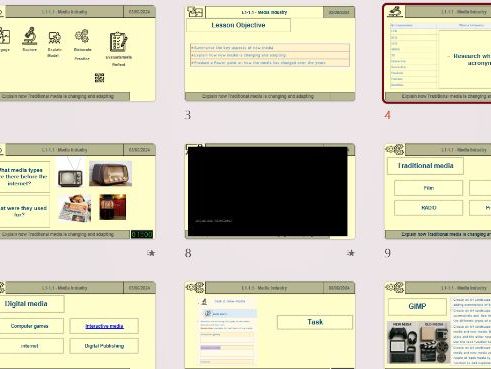Select the GIMP slide thumbnail
The width and height of the screenshot is (491, 369).
click(x=438, y=325)
